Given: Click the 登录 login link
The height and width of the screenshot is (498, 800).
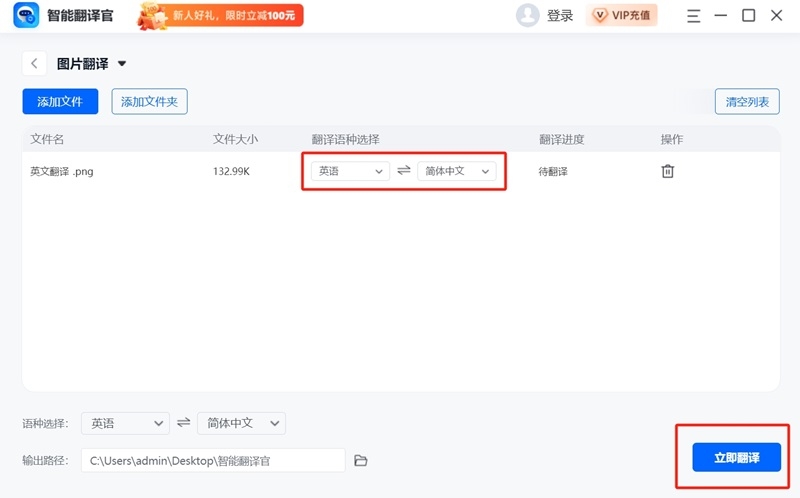Looking at the screenshot, I should pos(560,16).
